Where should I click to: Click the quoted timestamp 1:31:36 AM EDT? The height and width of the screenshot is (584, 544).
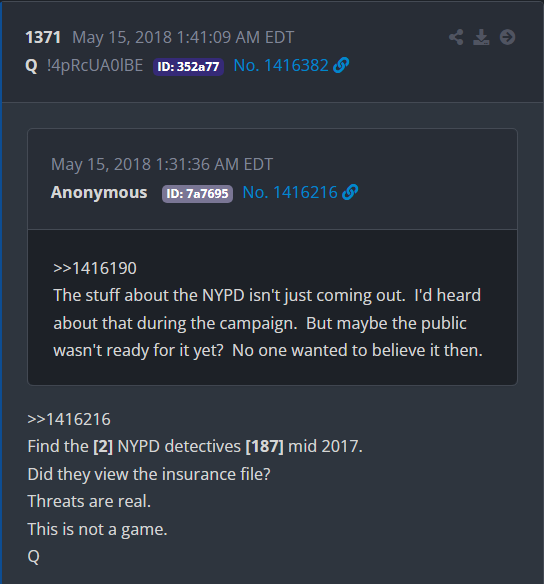(x=214, y=164)
